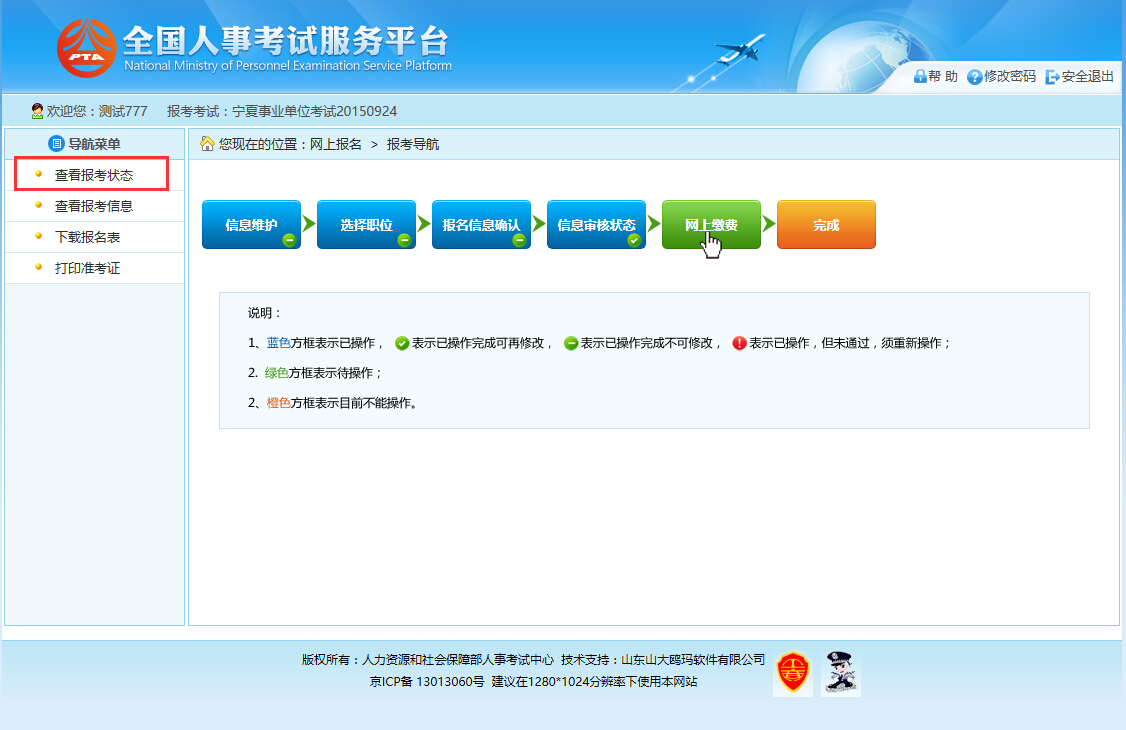1126x730 pixels.
Task: Select 查看报考信息 in navigation menu
Action: point(94,206)
